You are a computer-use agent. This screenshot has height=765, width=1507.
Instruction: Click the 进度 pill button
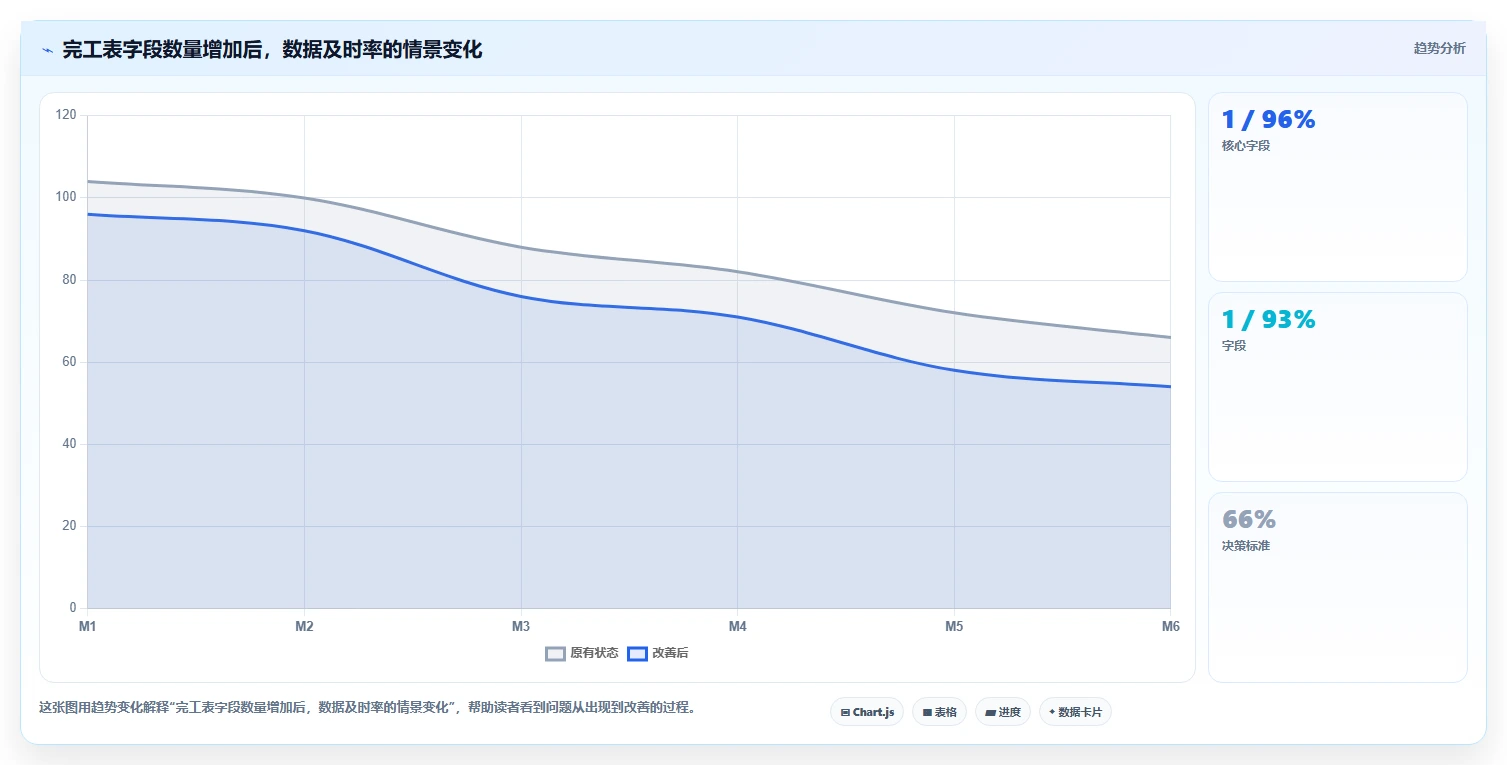[1002, 712]
